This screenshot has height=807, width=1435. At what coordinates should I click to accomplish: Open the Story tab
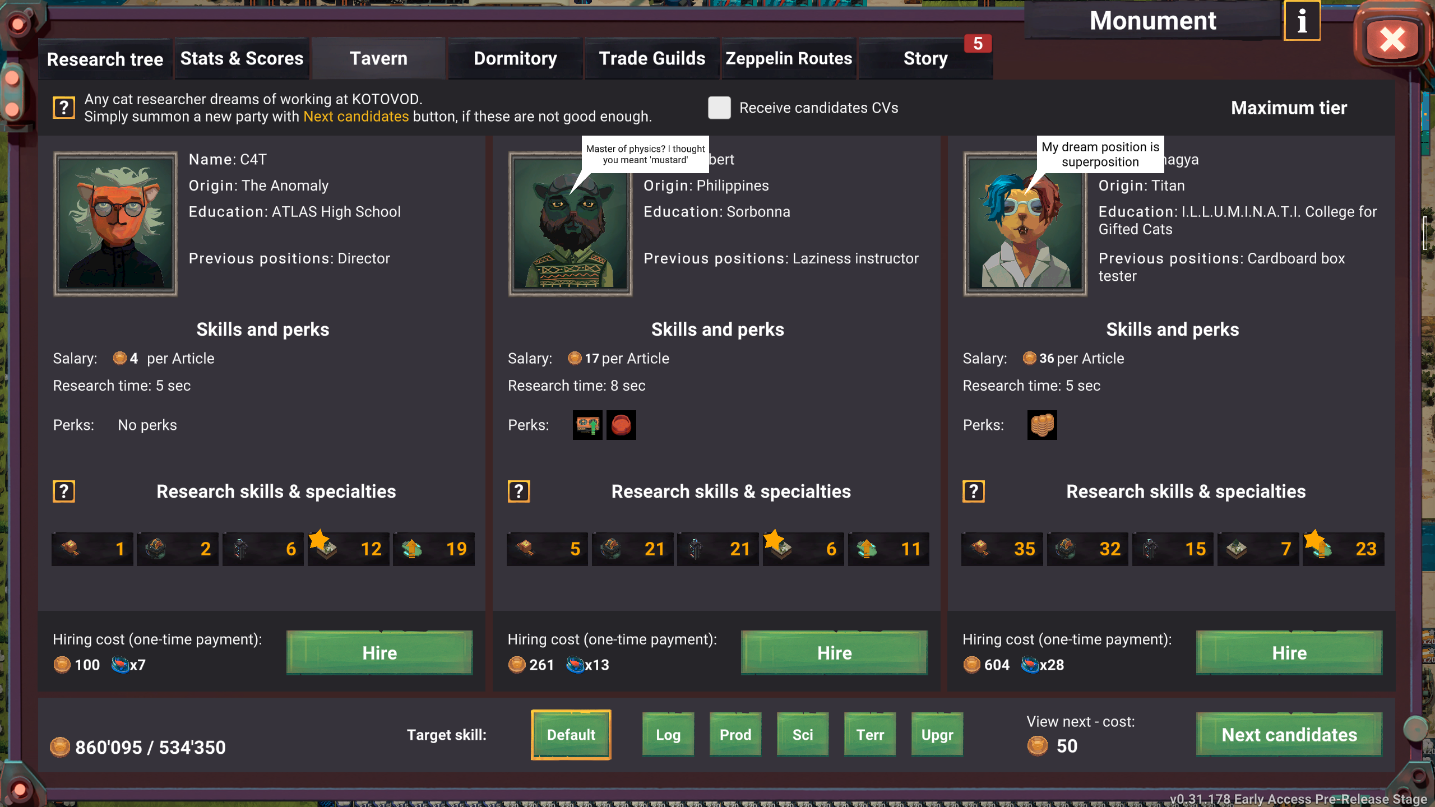[925, 59]
